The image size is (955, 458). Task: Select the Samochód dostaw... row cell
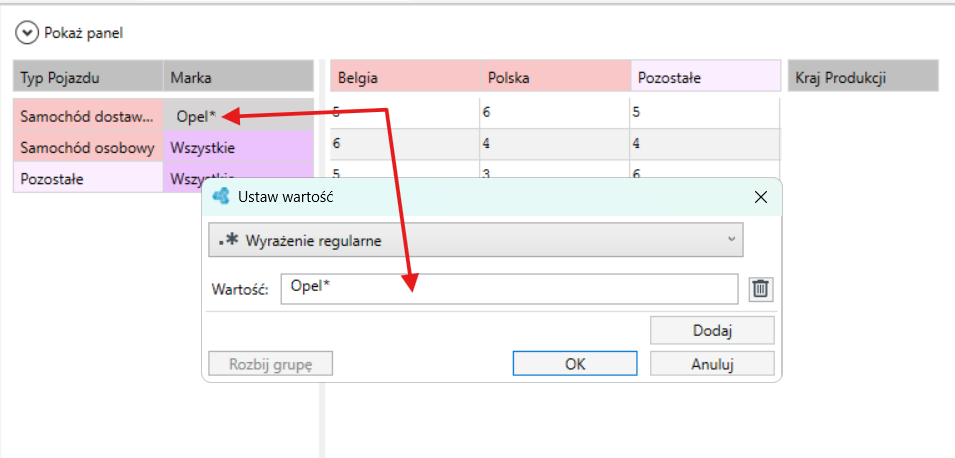pyautogui.click(x=88, y=116)
